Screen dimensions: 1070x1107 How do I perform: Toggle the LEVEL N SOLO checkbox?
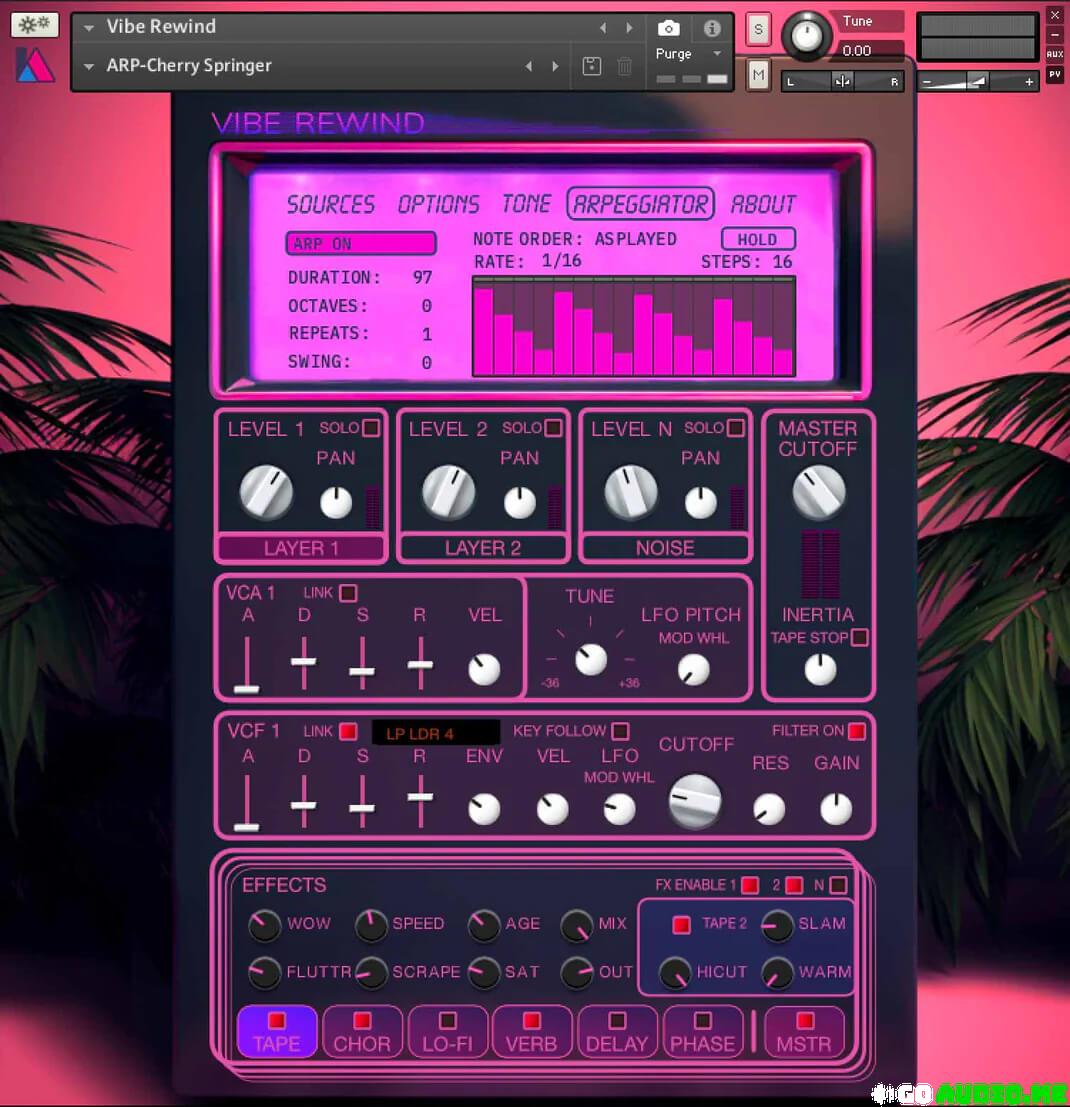pos(735,428)
